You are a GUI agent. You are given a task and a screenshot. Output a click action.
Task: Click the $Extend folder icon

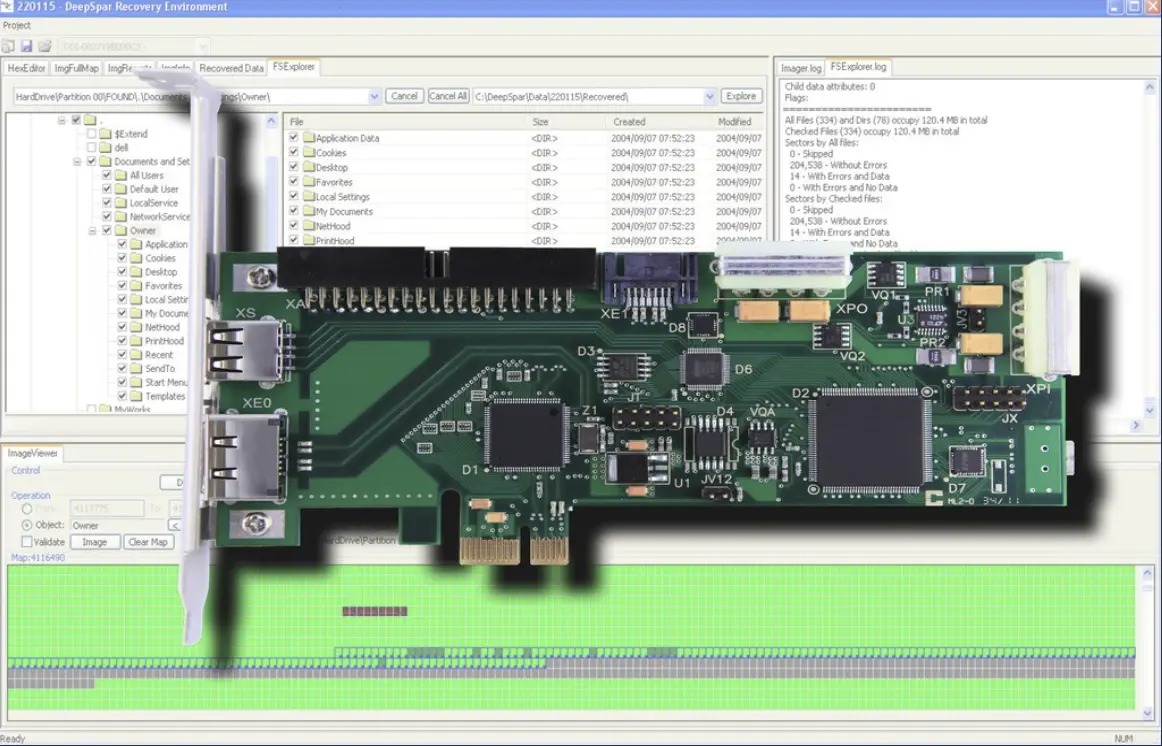(103, 134)
